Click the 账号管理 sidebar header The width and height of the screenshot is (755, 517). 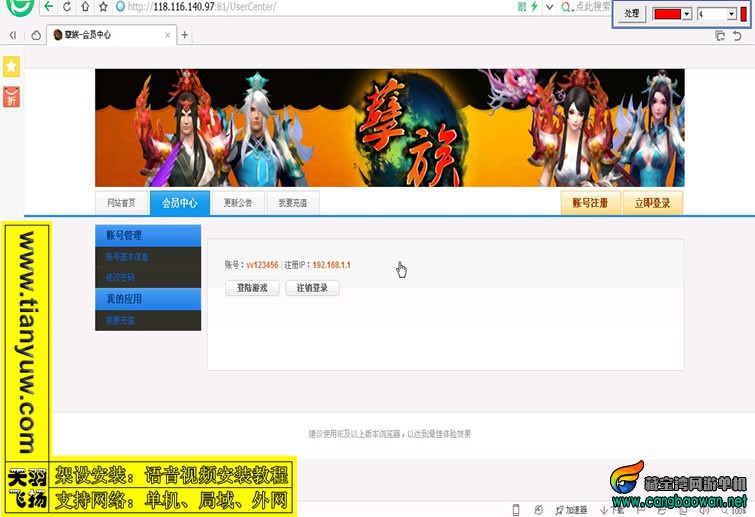tap(148, 235)
